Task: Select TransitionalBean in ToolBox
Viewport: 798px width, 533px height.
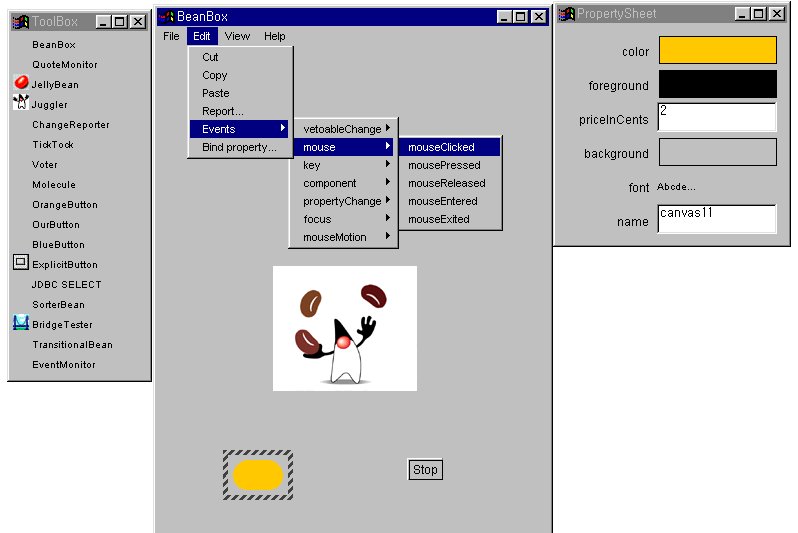Action: [72, 345]
